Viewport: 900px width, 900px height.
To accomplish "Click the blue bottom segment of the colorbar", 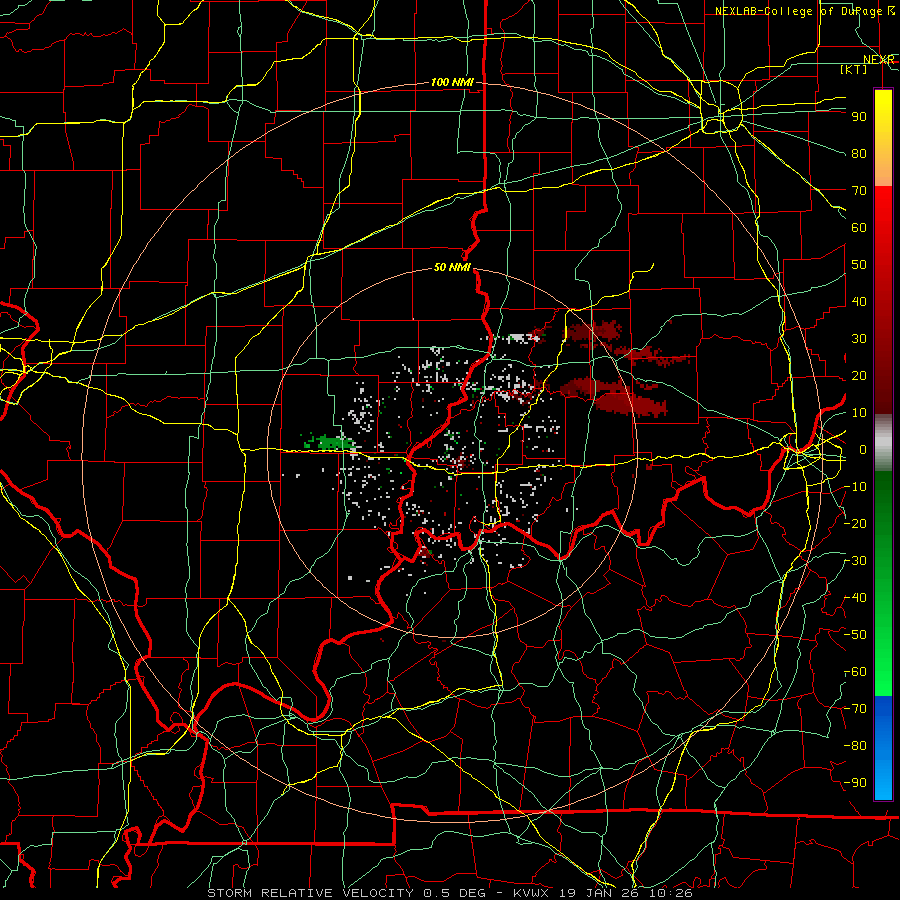I will point(883,747).
